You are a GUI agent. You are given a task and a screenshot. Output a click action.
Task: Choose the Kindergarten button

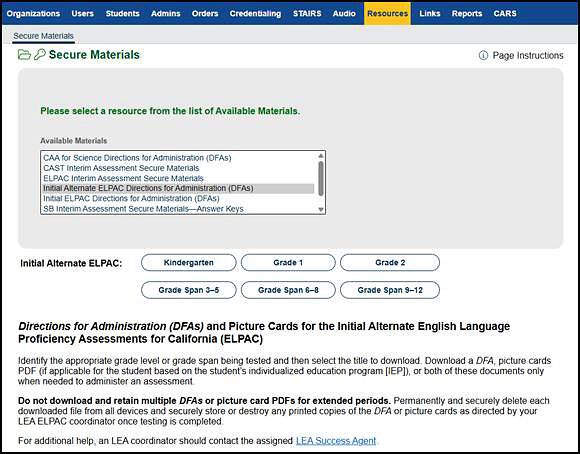pyautogui.click(x=189, y=263)
